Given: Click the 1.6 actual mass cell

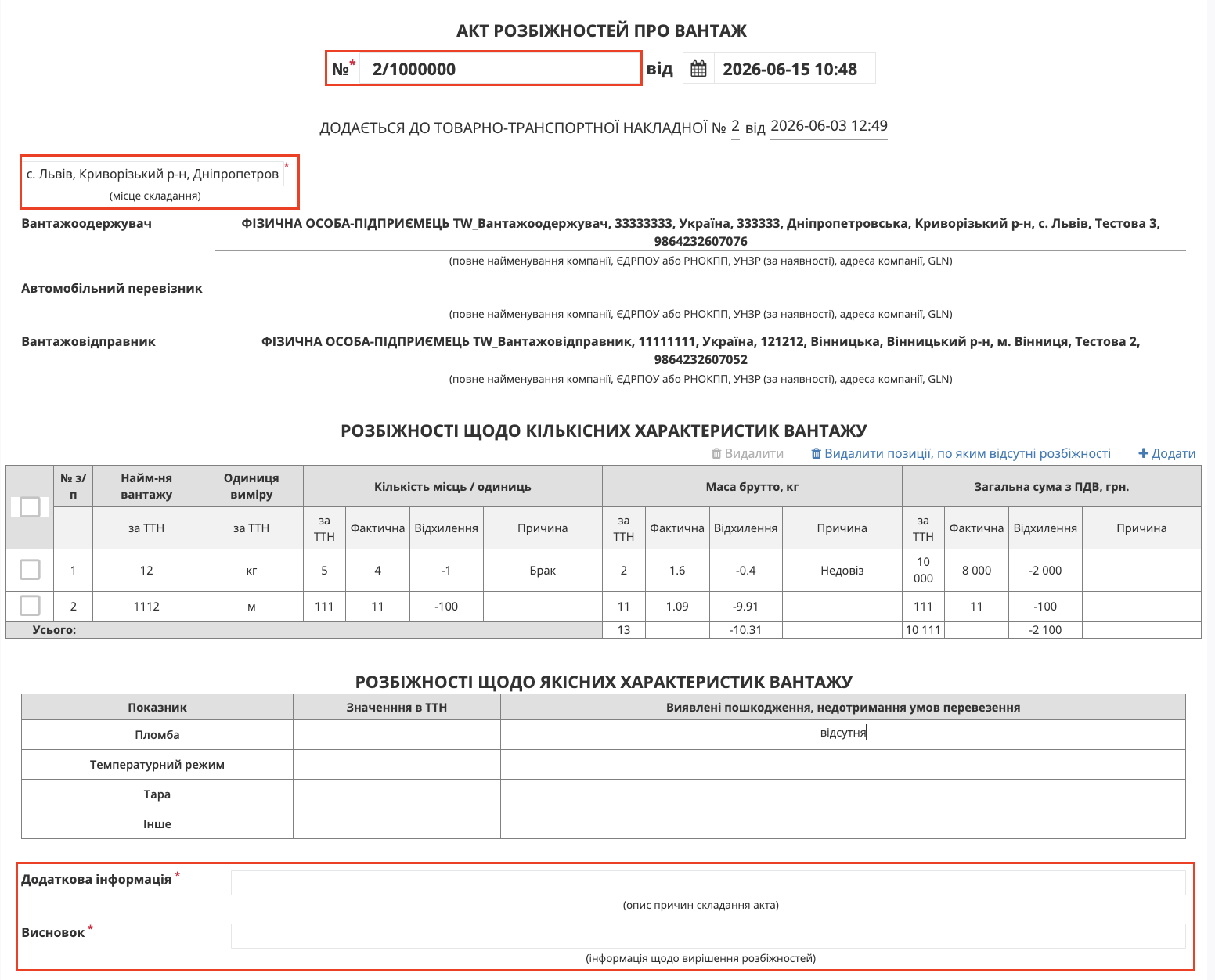Looking at the screenshot, I should [x=677, y=571].
